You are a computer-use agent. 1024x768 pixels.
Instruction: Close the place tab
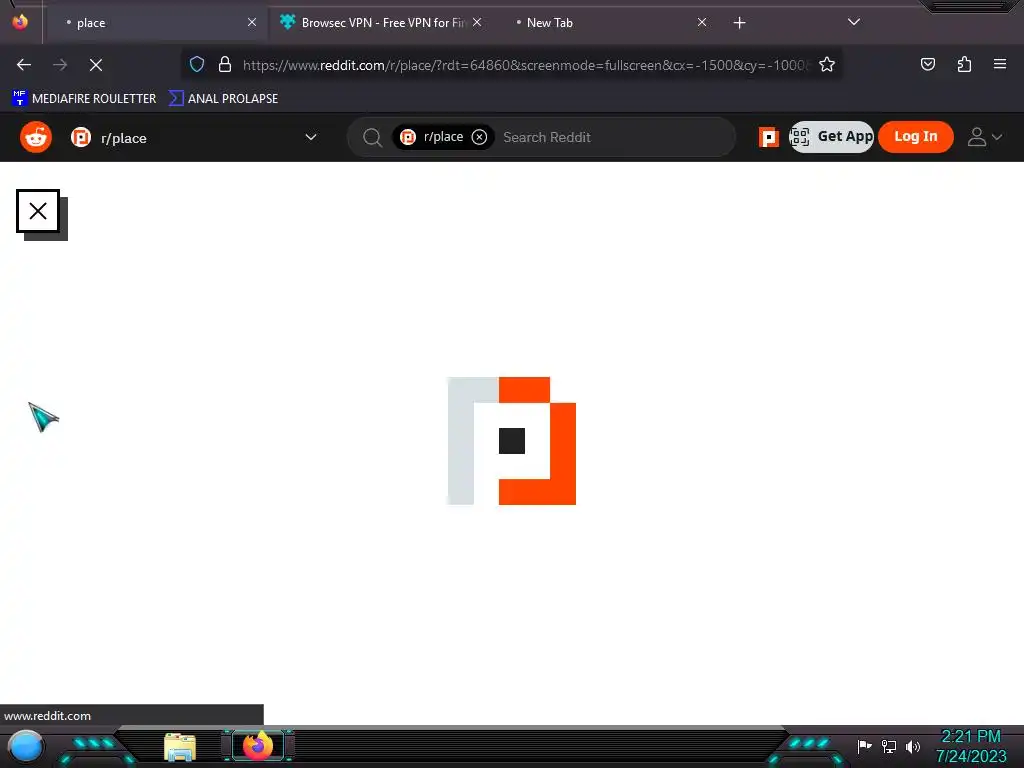pos(252,22)
